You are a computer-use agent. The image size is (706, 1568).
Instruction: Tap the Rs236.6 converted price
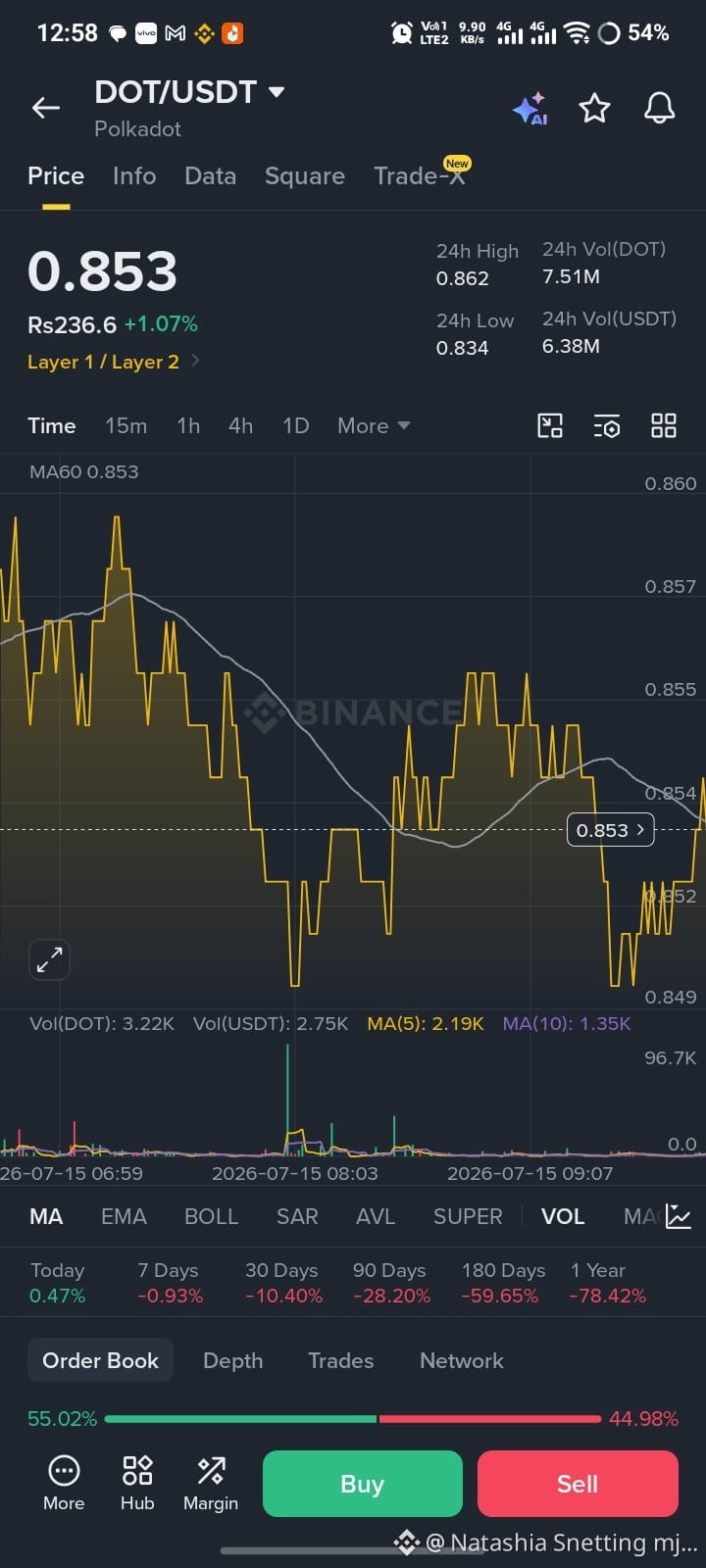click(x=72, y=324)
